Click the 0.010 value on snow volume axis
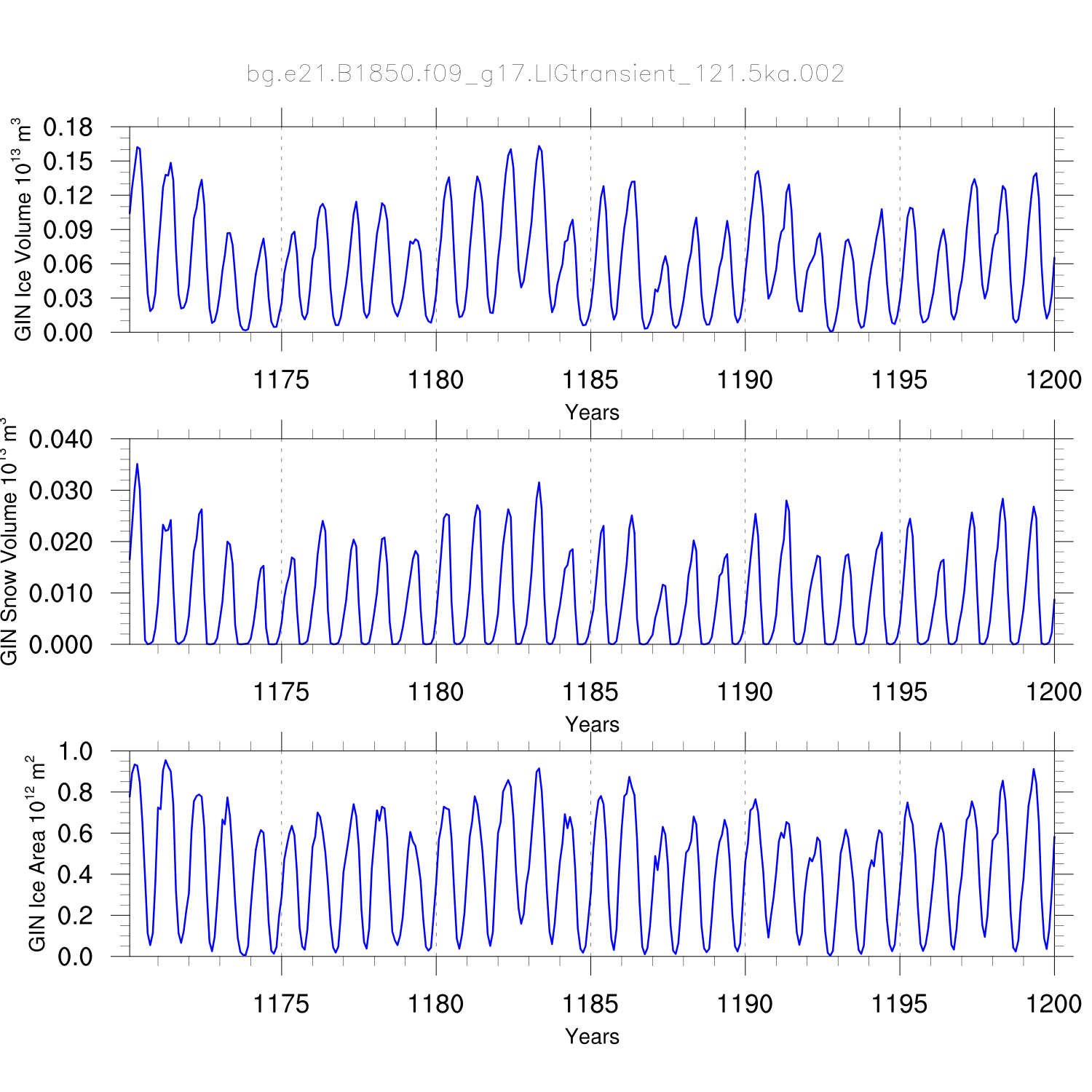 [x=61, y=593]
